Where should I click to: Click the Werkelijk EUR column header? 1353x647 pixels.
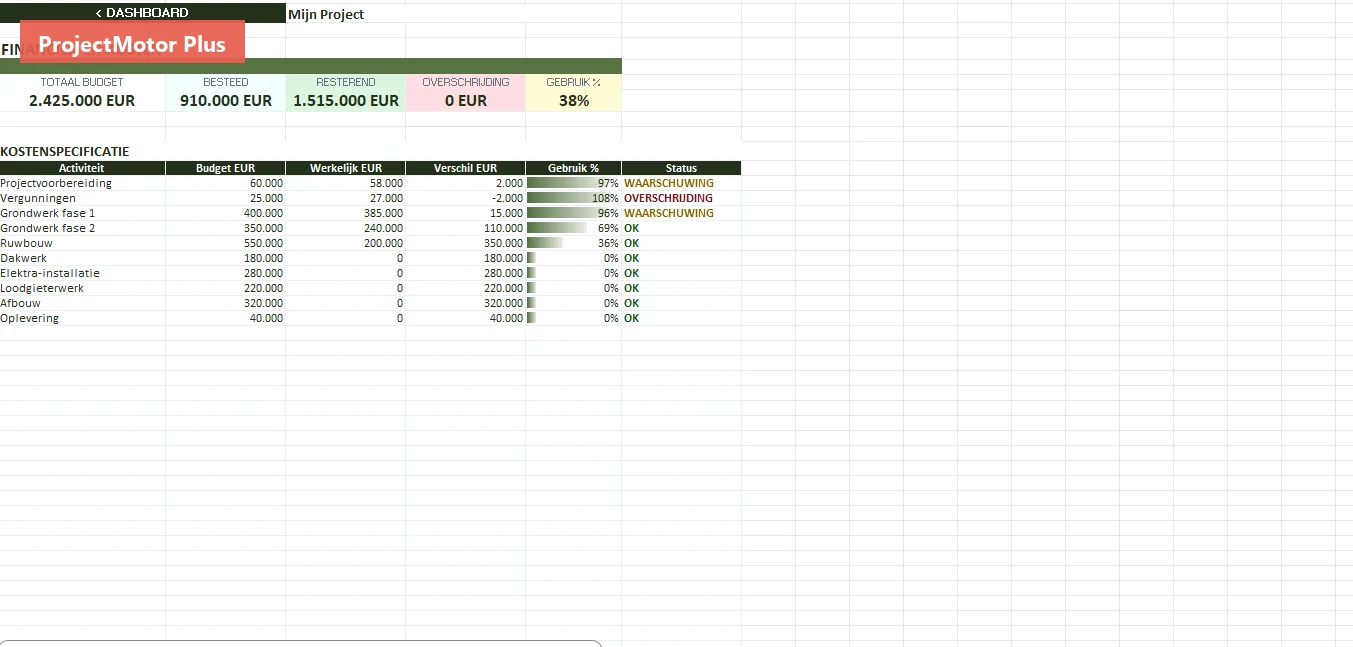click(345, 168)
